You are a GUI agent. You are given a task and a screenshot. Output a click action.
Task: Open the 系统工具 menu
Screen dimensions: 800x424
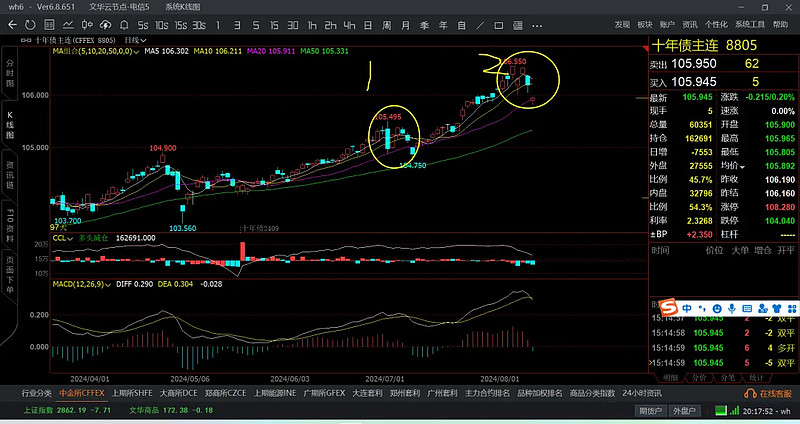(749, 24)
